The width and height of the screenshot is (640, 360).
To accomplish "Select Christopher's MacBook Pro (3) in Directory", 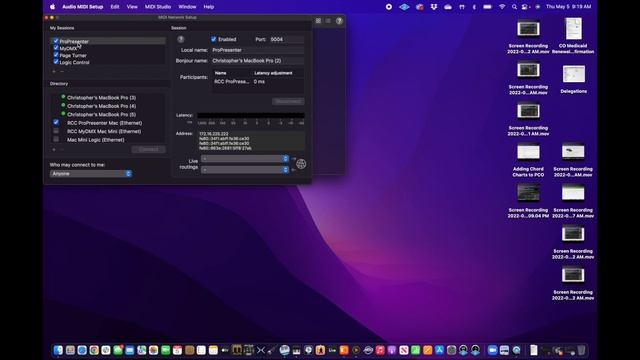I will tap(101, 98).
